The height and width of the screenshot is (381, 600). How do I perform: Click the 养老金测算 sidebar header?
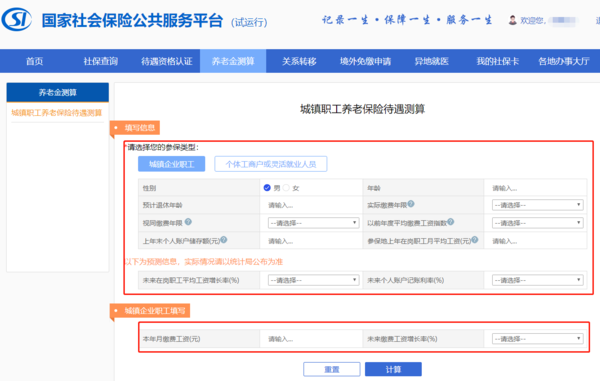58,92
